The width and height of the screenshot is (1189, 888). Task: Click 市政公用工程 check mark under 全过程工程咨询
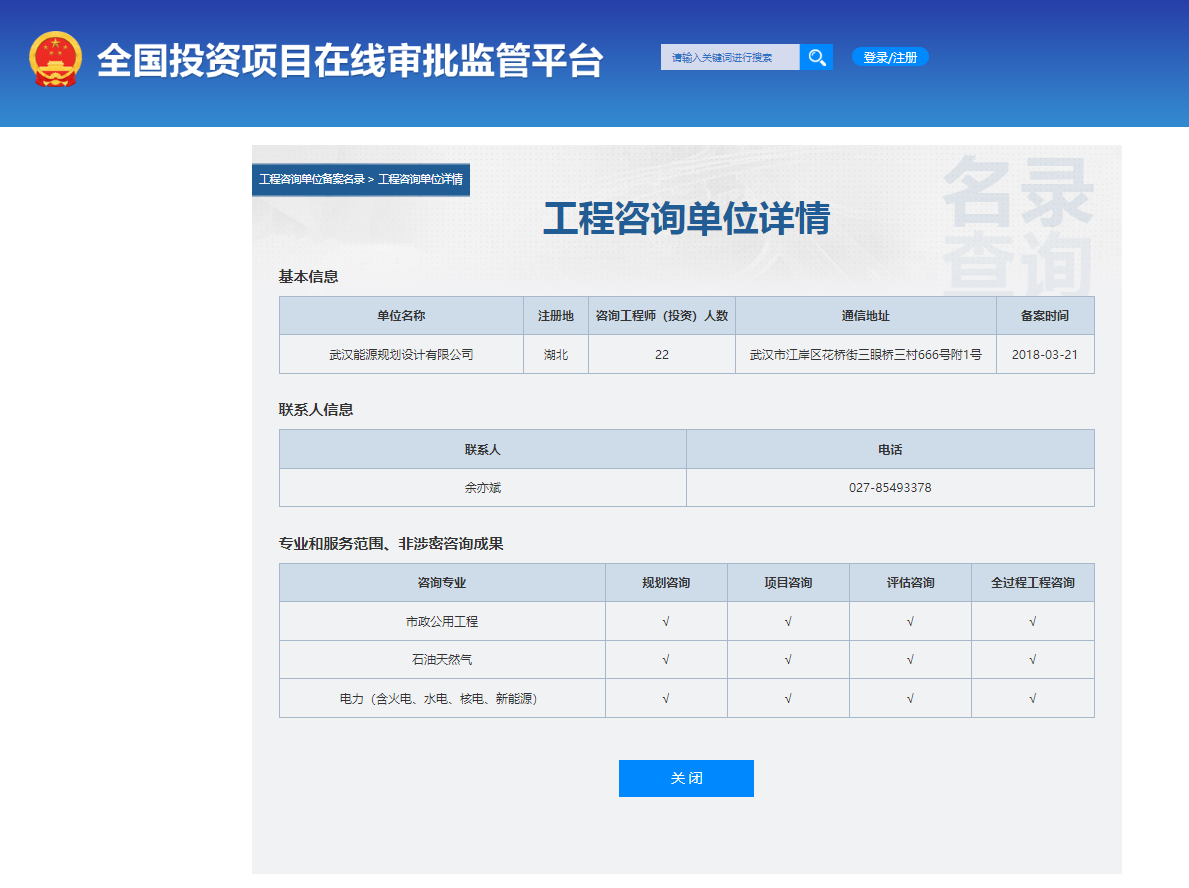click(1032, 621)
